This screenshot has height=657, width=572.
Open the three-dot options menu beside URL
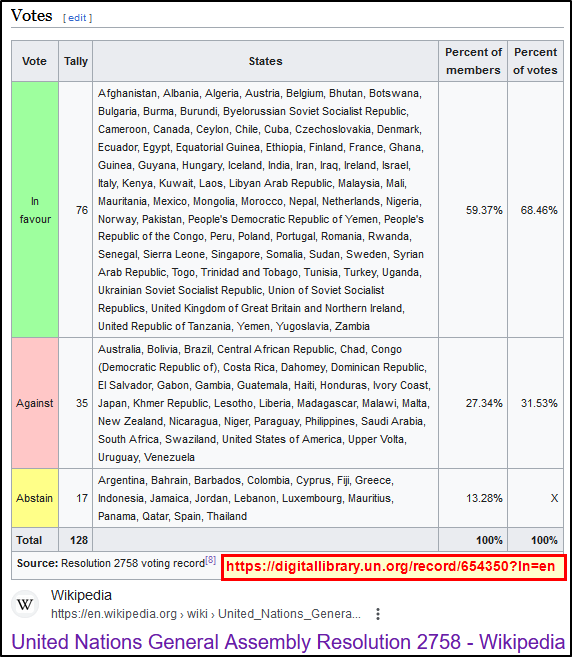tap(378, 614)
